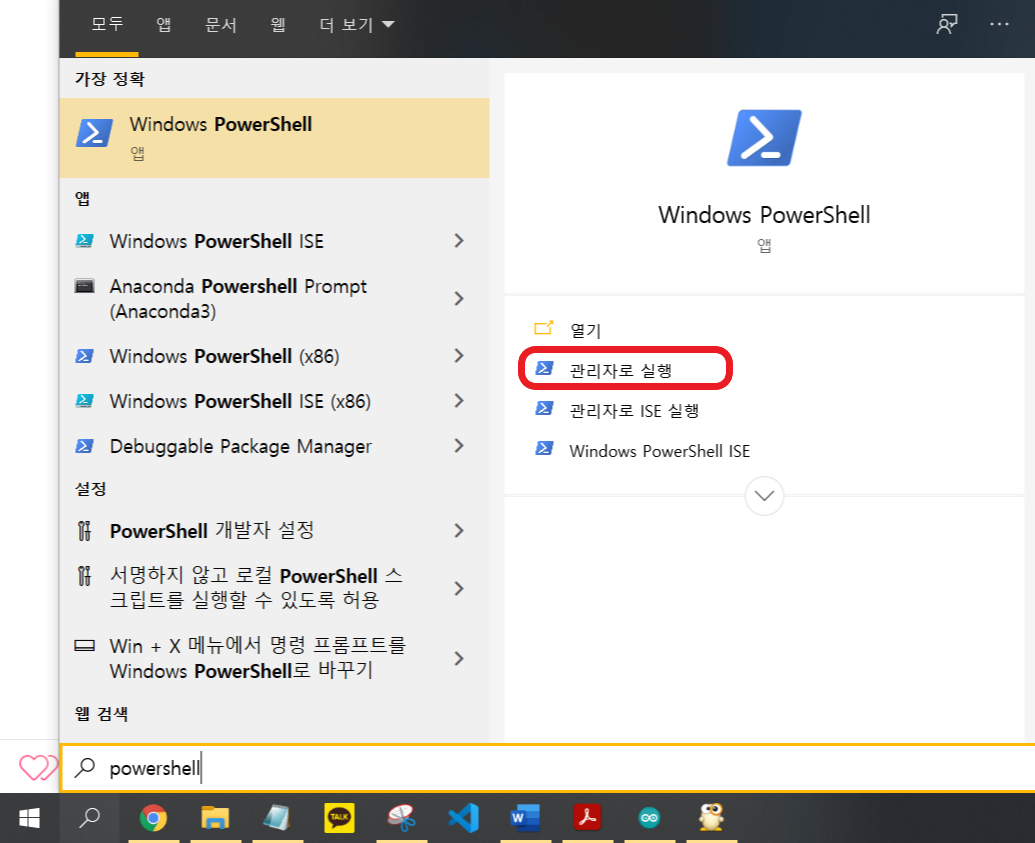Viewport: 1035px width, 843px height.
Task: Expand Win + X 메뉴 setting arrow
Action: [x=459, y=658]
